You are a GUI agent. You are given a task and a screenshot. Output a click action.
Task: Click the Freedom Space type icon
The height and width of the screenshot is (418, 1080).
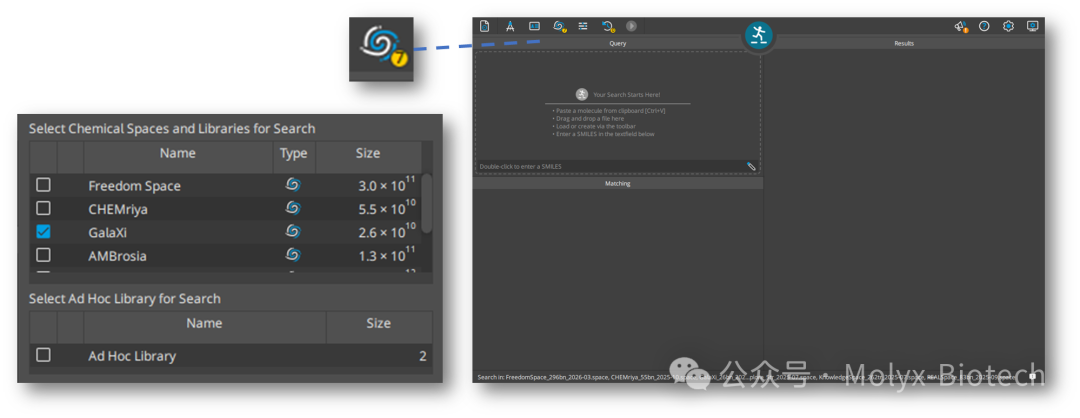coord(293,185)
